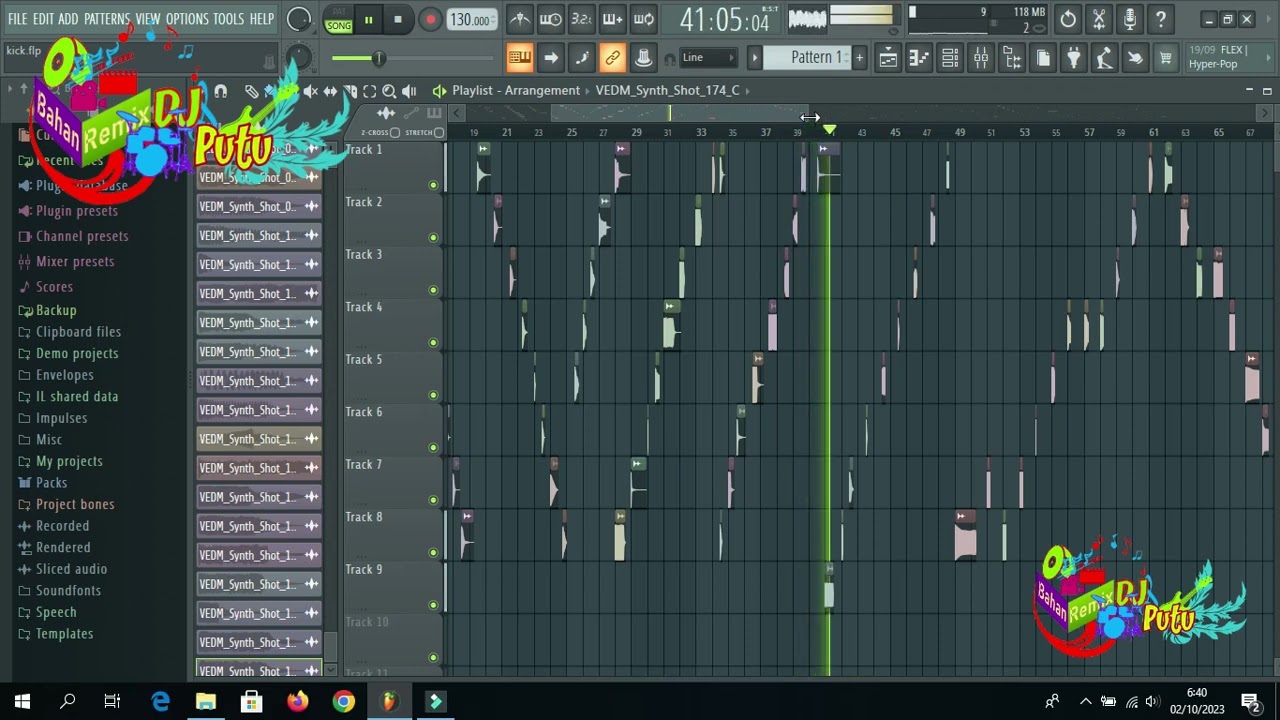This screenshot has height=720, width=1280.
Task: Toggle the metronome icon
Action: click(x=519, y=19)
